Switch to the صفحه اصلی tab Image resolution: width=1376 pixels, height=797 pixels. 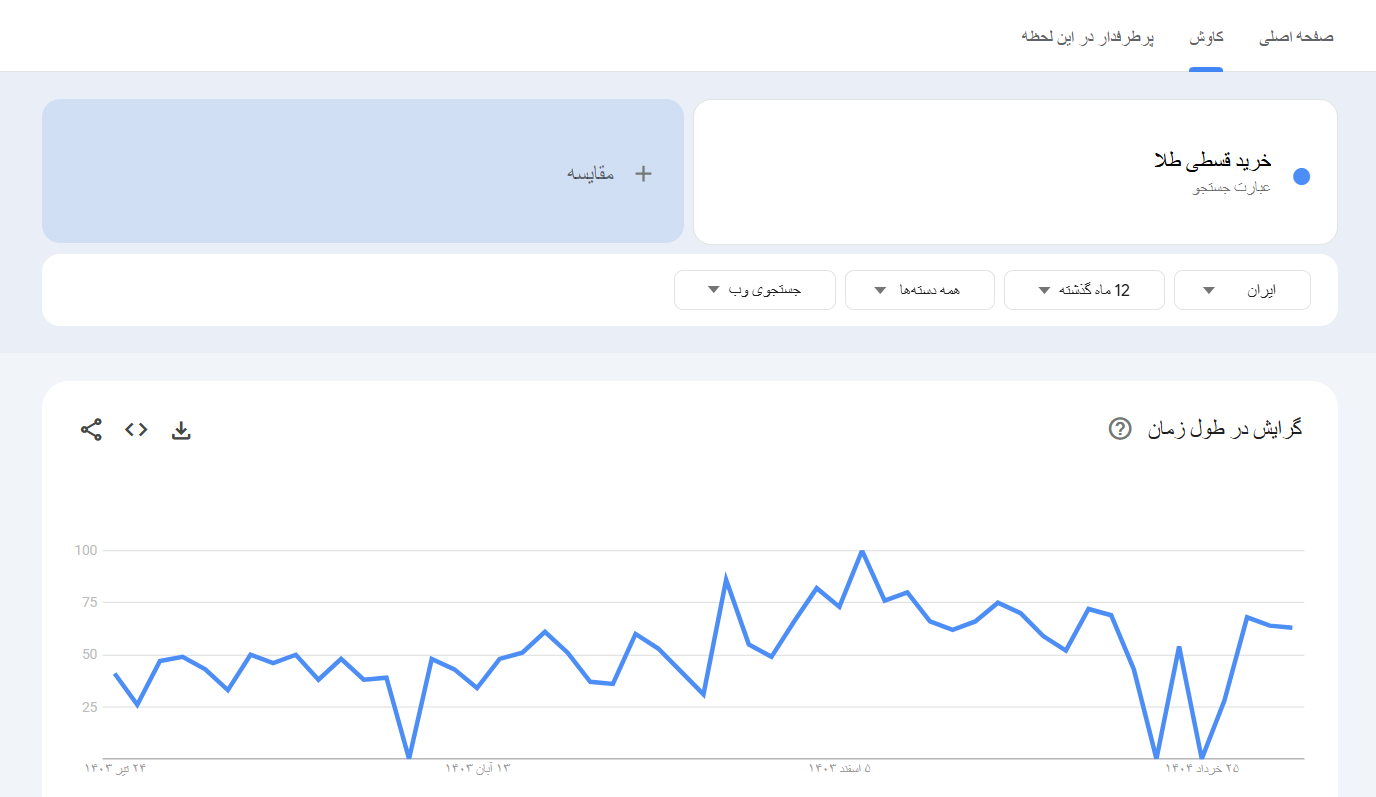[1296, 35]
